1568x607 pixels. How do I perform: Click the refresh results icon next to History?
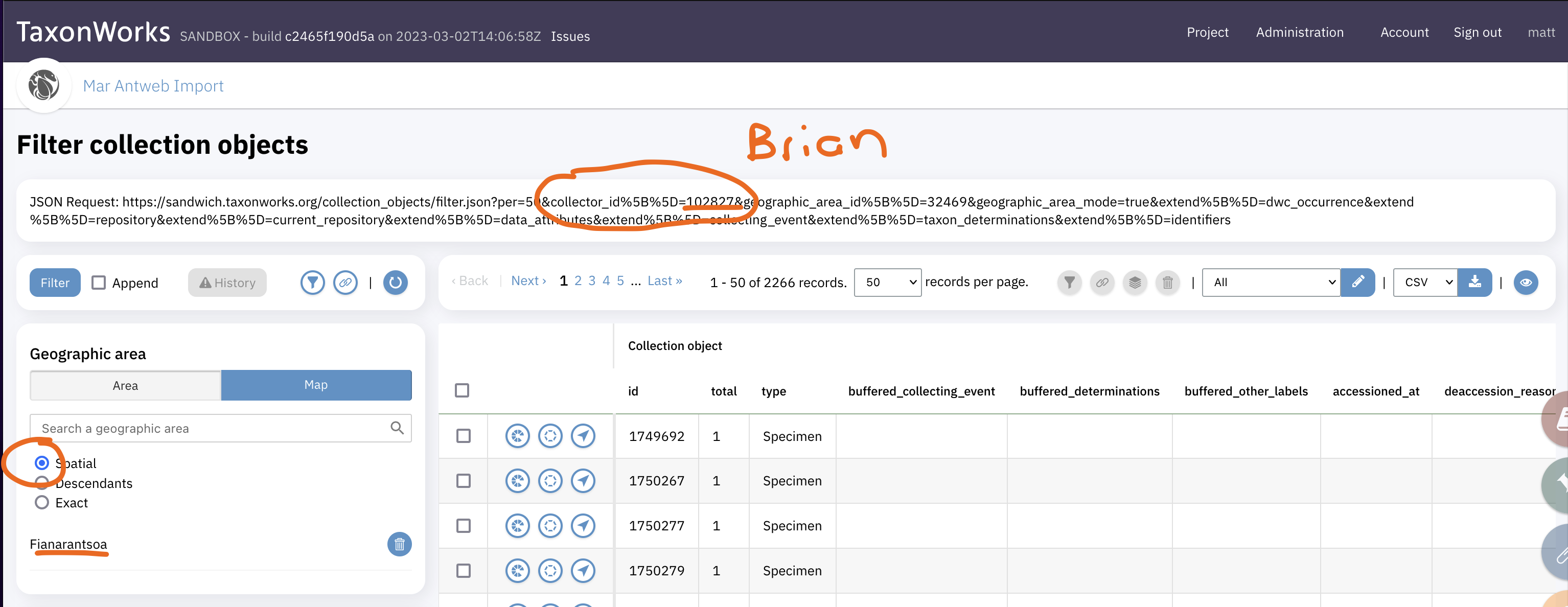396,282
